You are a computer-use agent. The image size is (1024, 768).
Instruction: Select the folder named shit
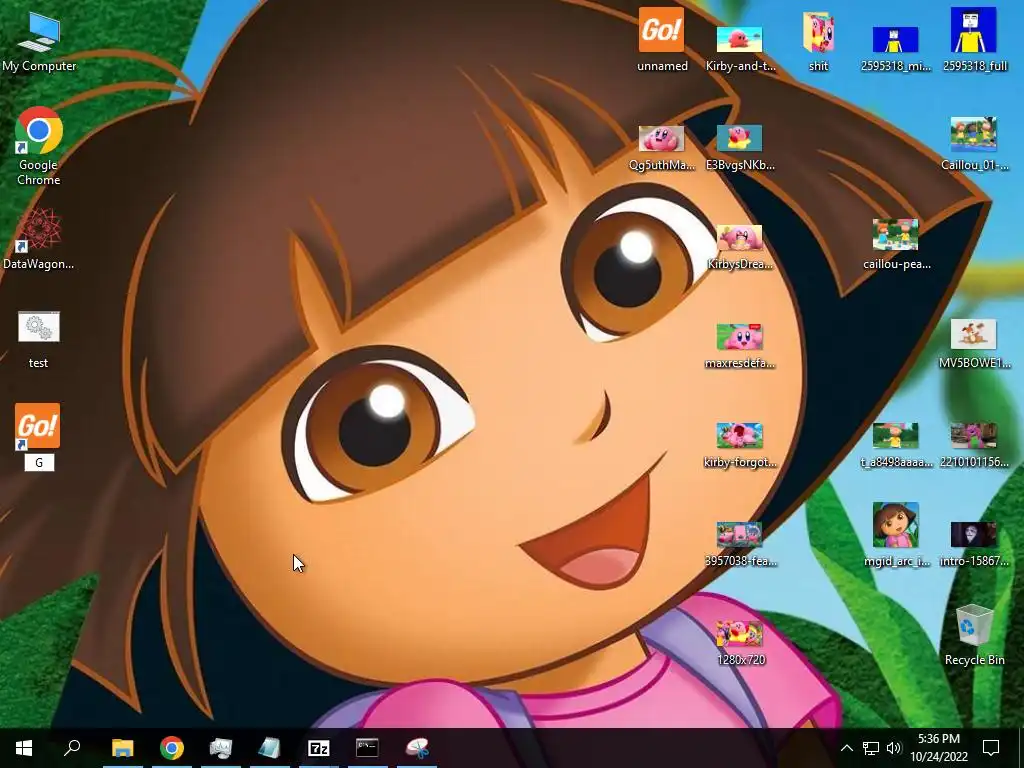(x=818, y=40)
